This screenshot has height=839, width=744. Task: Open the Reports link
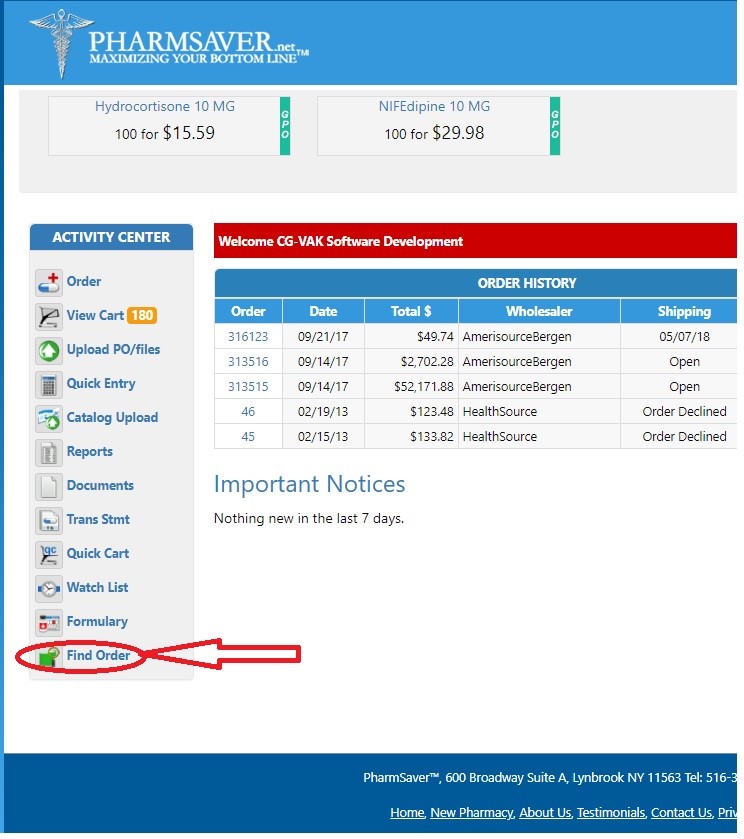[89, 452]
